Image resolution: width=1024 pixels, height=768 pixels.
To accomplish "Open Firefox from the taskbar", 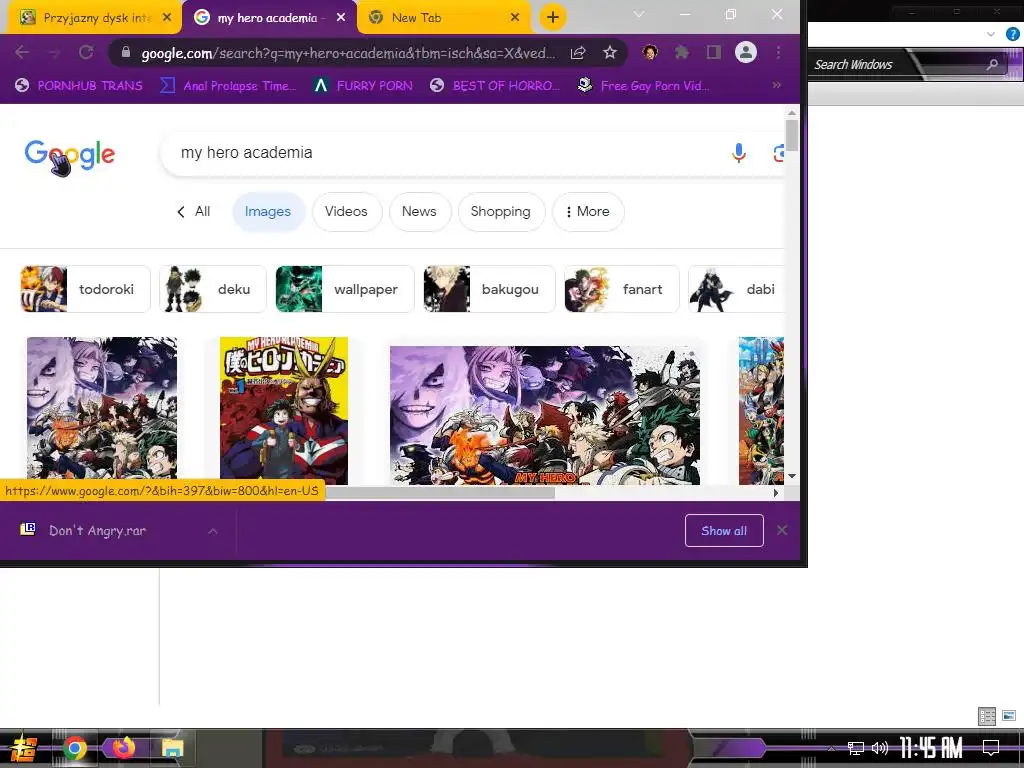I will pos(123,748).
